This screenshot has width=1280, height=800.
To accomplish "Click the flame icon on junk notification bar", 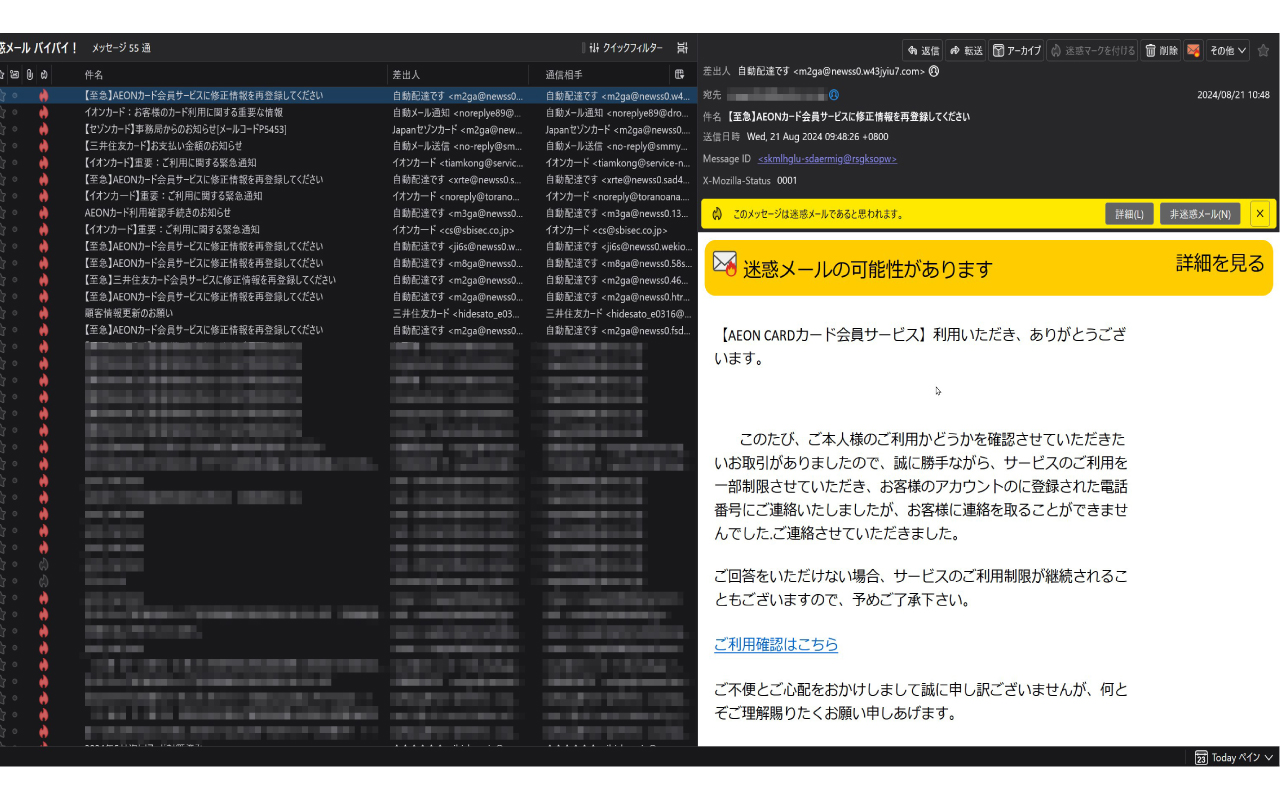I will [x=717, y=214].
